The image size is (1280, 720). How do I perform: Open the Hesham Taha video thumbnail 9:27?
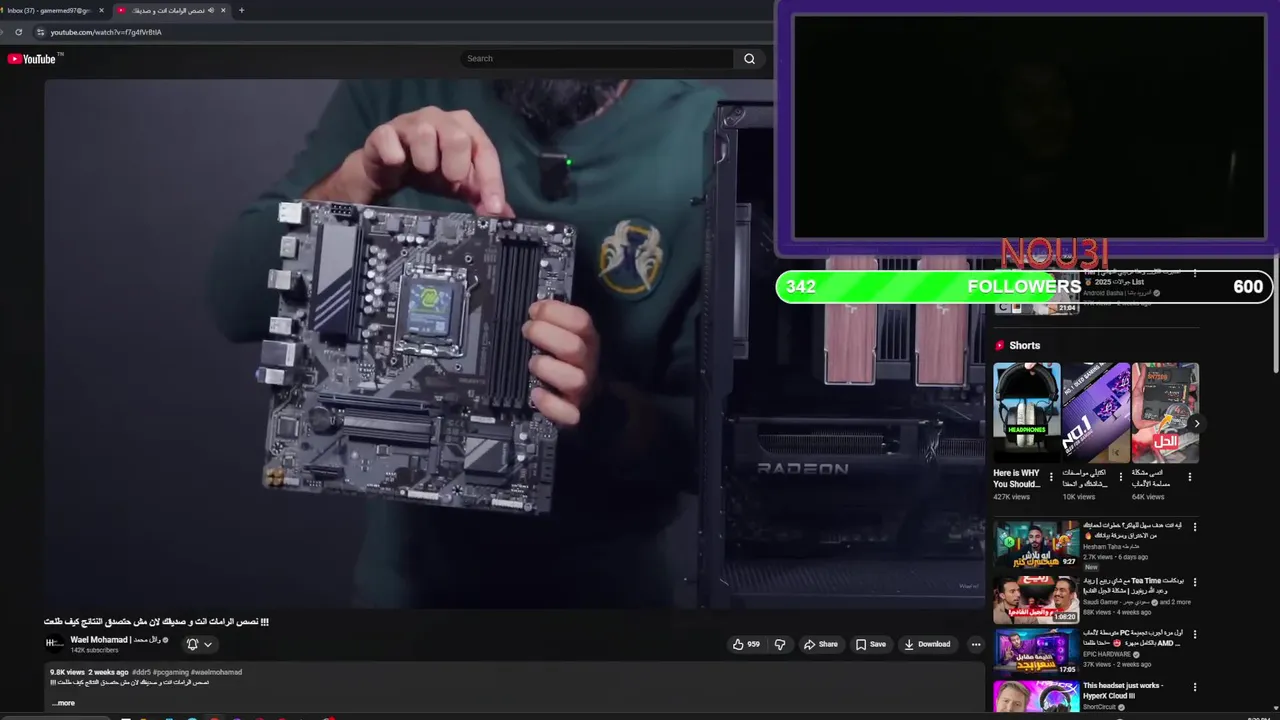tap(1036, 544)
